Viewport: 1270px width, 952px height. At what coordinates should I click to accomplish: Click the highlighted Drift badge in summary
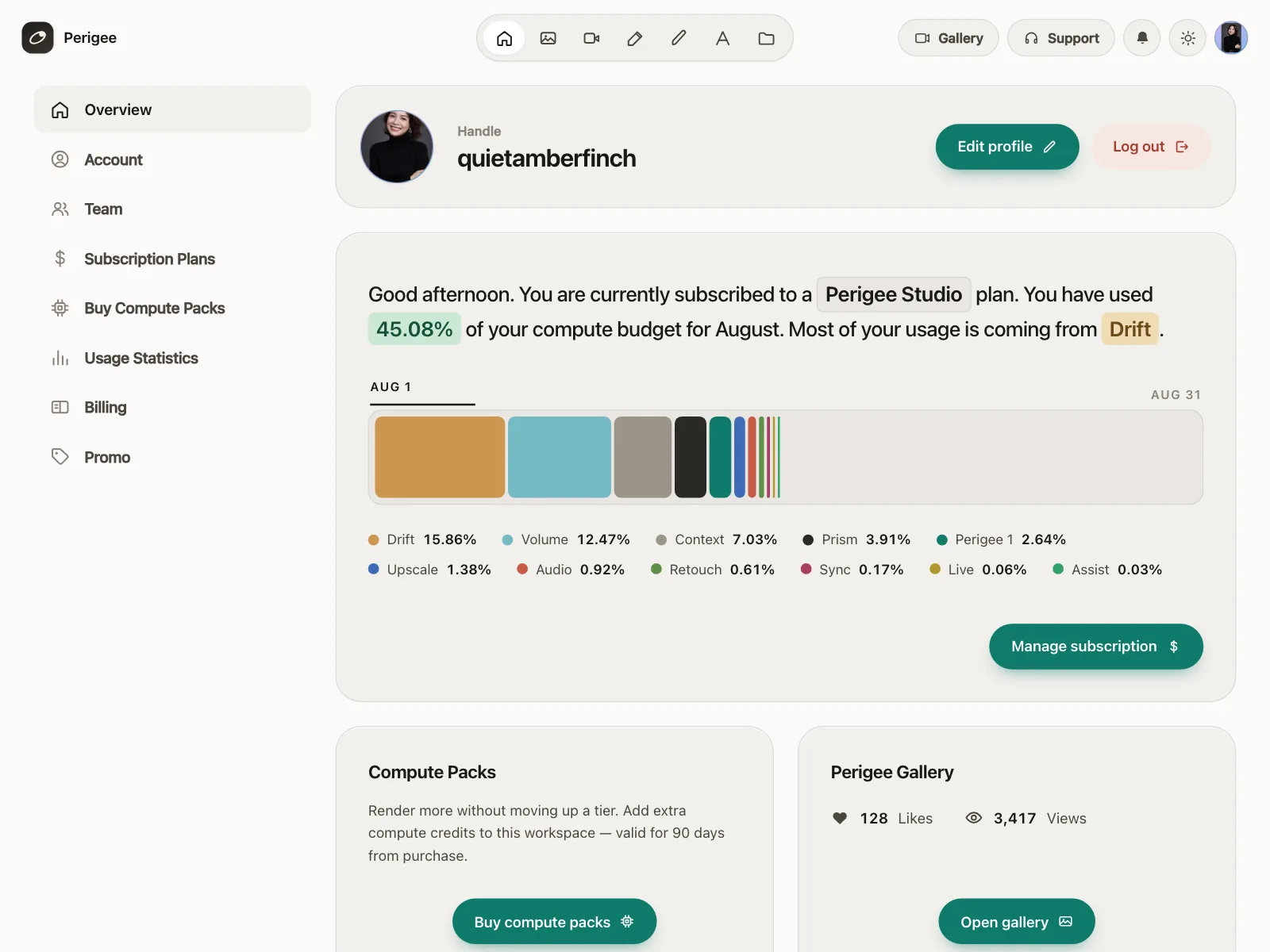point(1130,329)
